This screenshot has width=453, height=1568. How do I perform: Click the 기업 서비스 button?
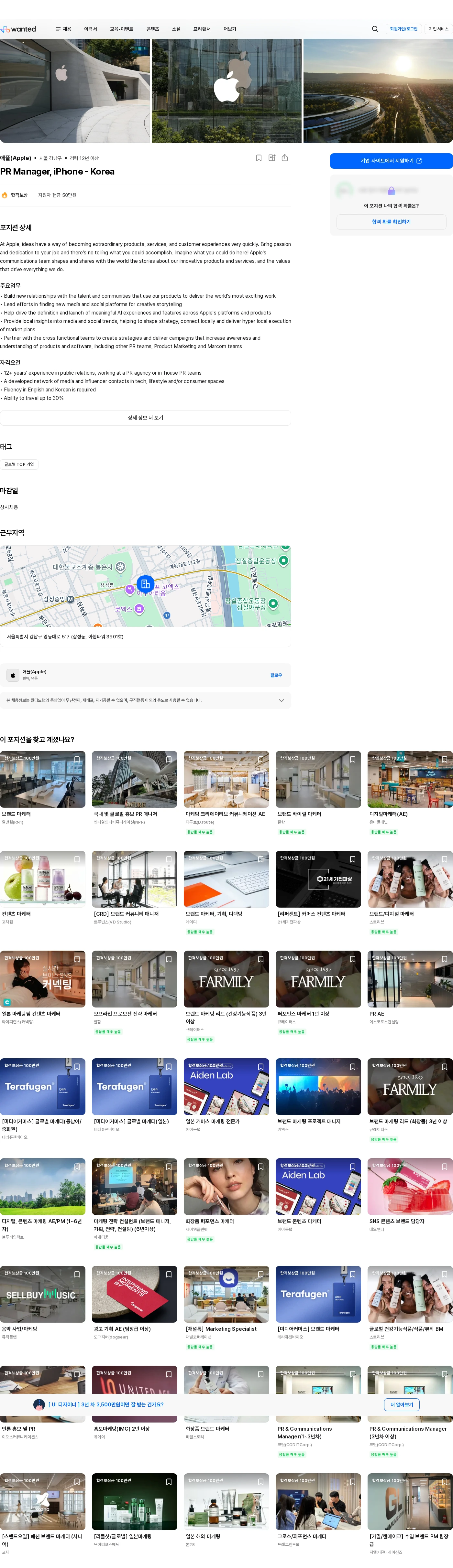click(x=438, y=29)
